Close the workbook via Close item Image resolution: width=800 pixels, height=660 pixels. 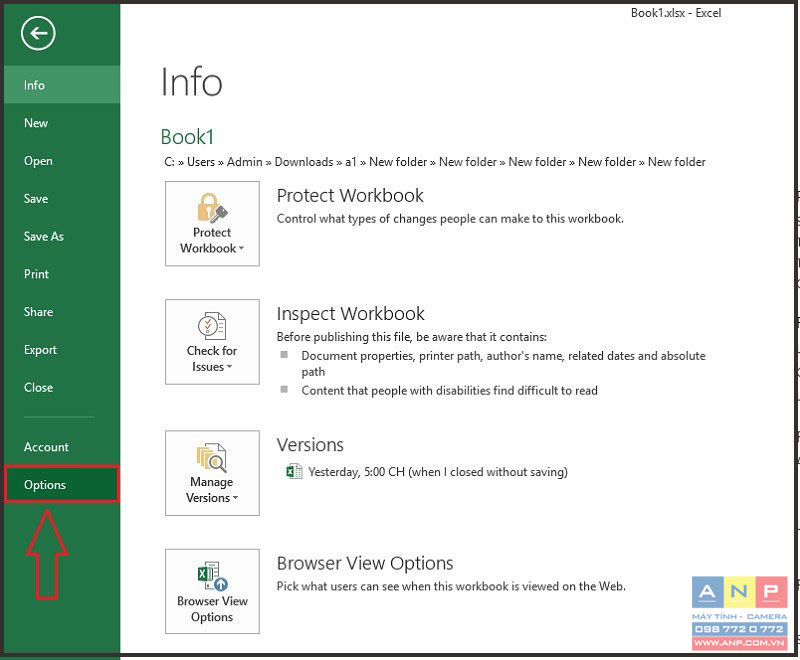(62, 387)
